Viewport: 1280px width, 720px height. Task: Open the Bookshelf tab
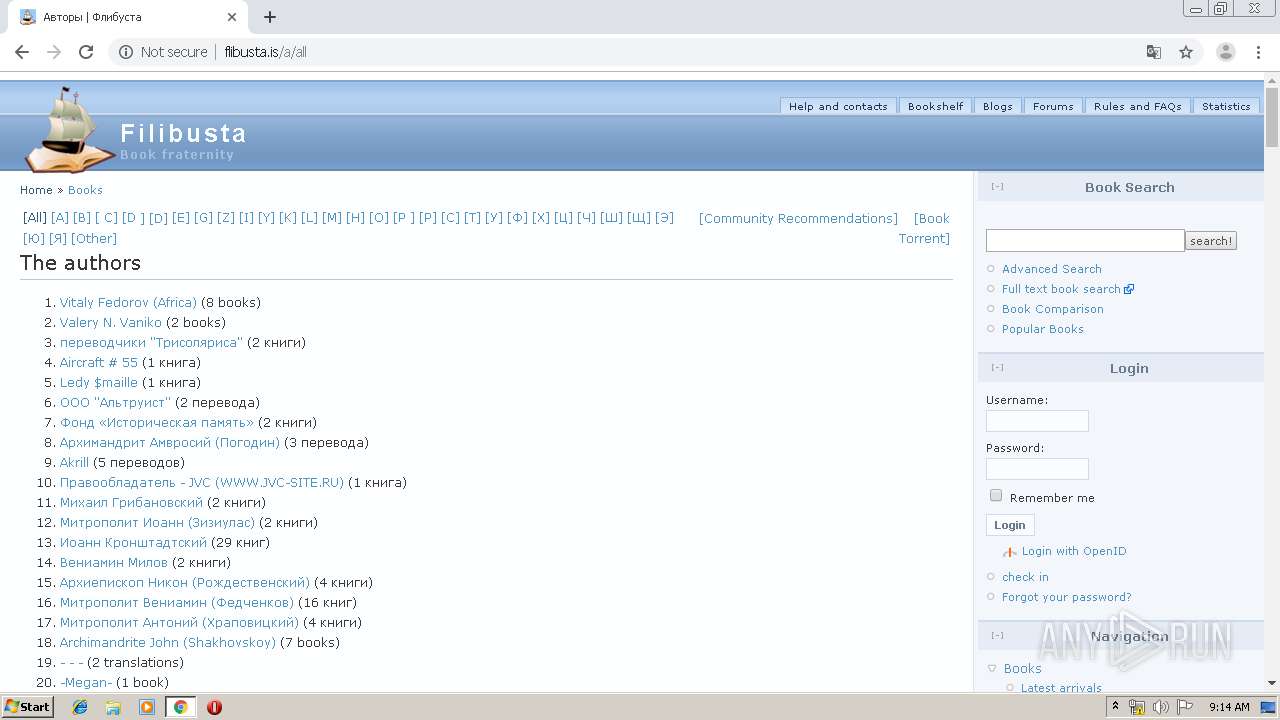tap(936, 106)
